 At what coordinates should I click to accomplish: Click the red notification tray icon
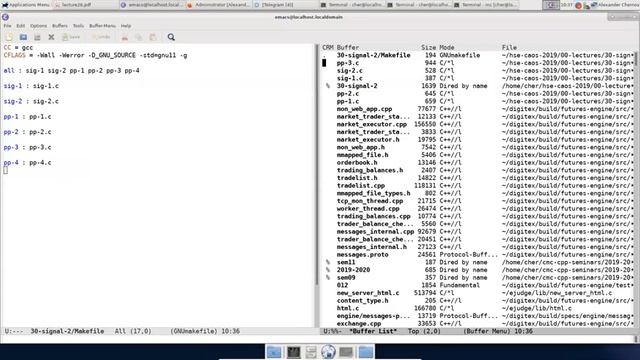coord(578,5)
